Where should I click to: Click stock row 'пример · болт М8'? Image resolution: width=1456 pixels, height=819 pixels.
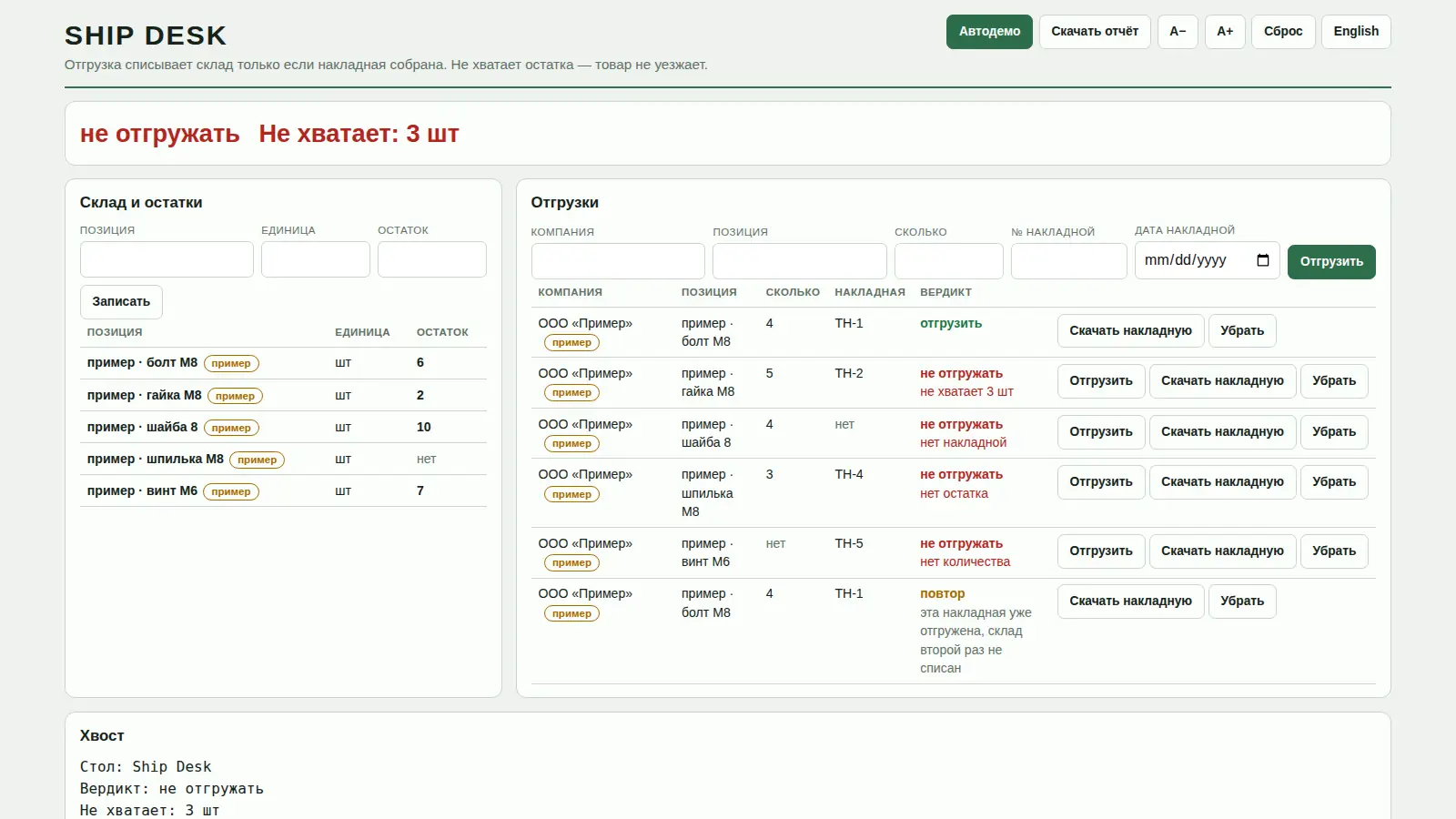[x=283, y=363]
